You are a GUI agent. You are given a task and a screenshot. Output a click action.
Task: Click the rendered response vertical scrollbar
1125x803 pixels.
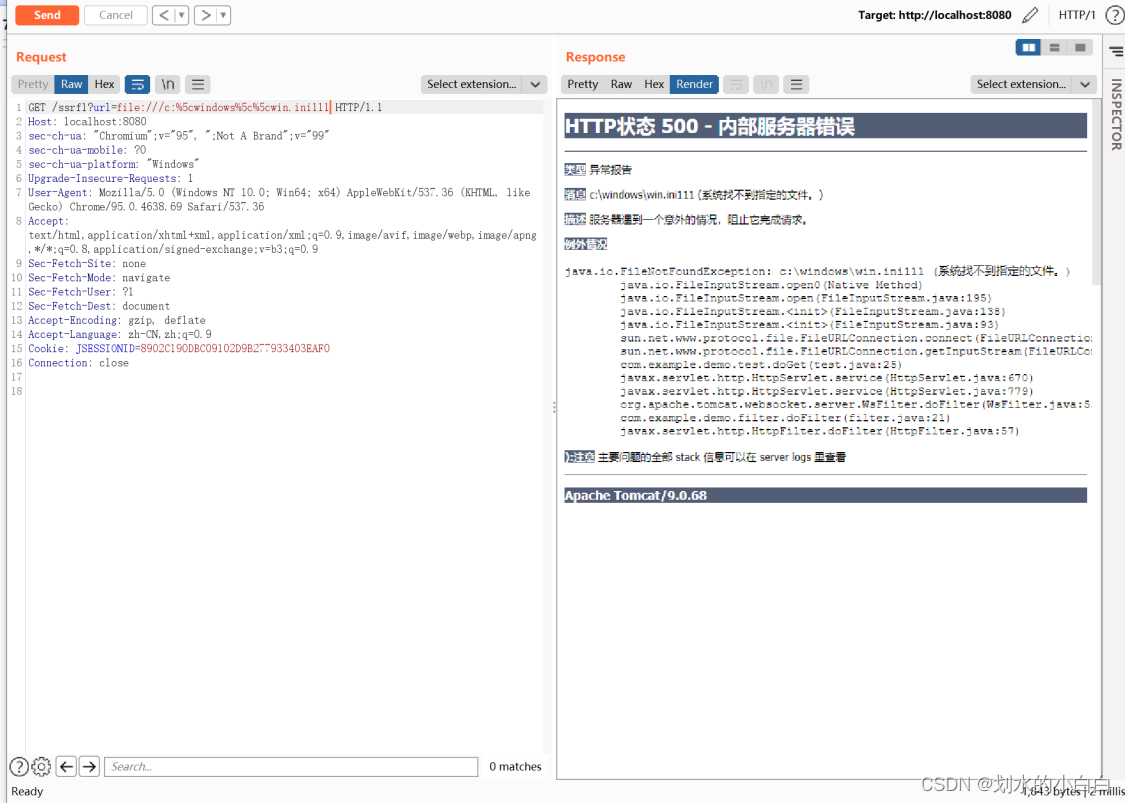(1096, 192)
